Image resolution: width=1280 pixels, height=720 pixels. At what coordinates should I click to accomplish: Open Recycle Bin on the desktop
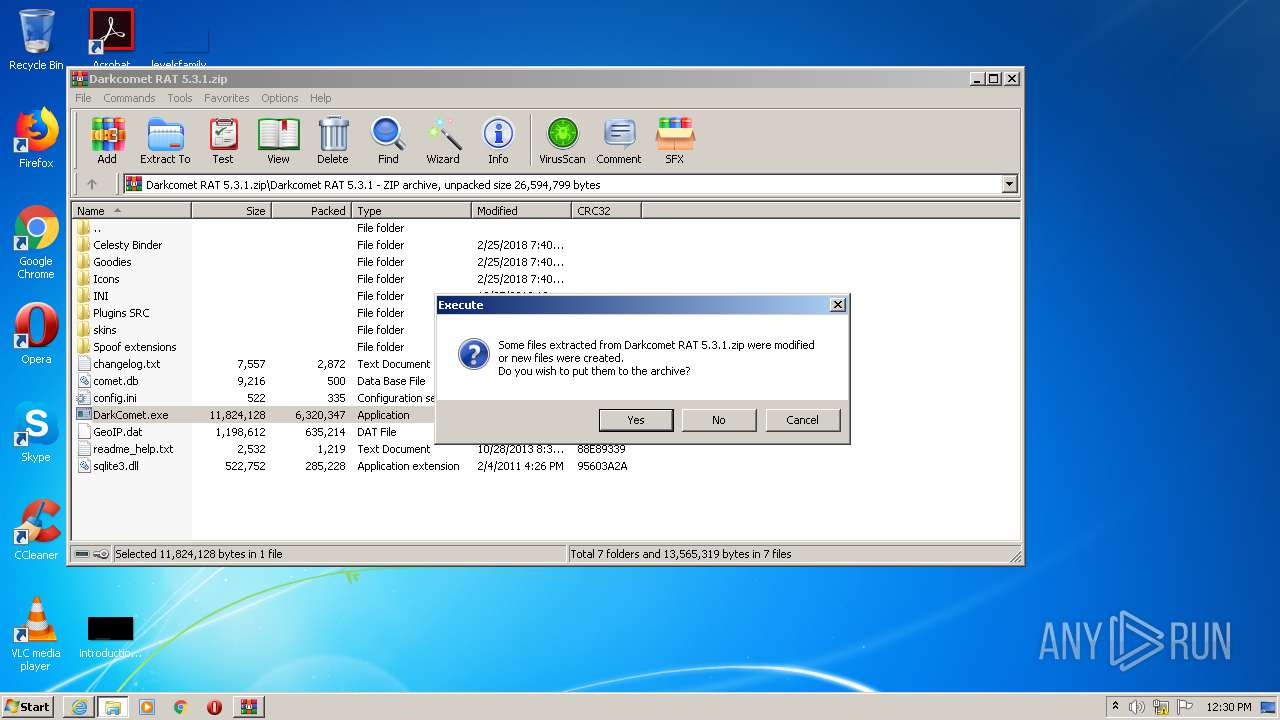[36, 40]
